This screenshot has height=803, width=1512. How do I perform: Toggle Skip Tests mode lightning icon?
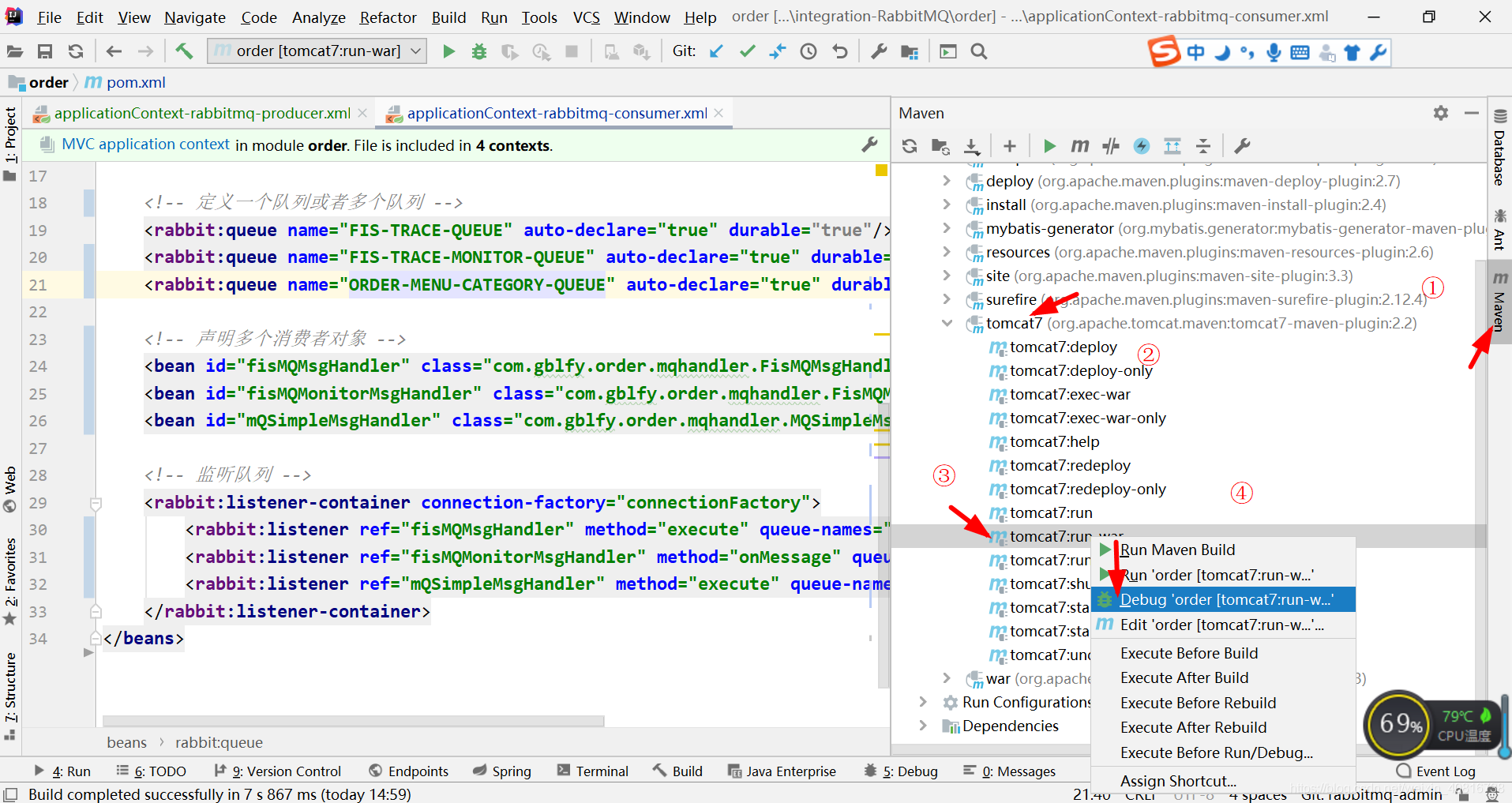[x=1142, y=146]
